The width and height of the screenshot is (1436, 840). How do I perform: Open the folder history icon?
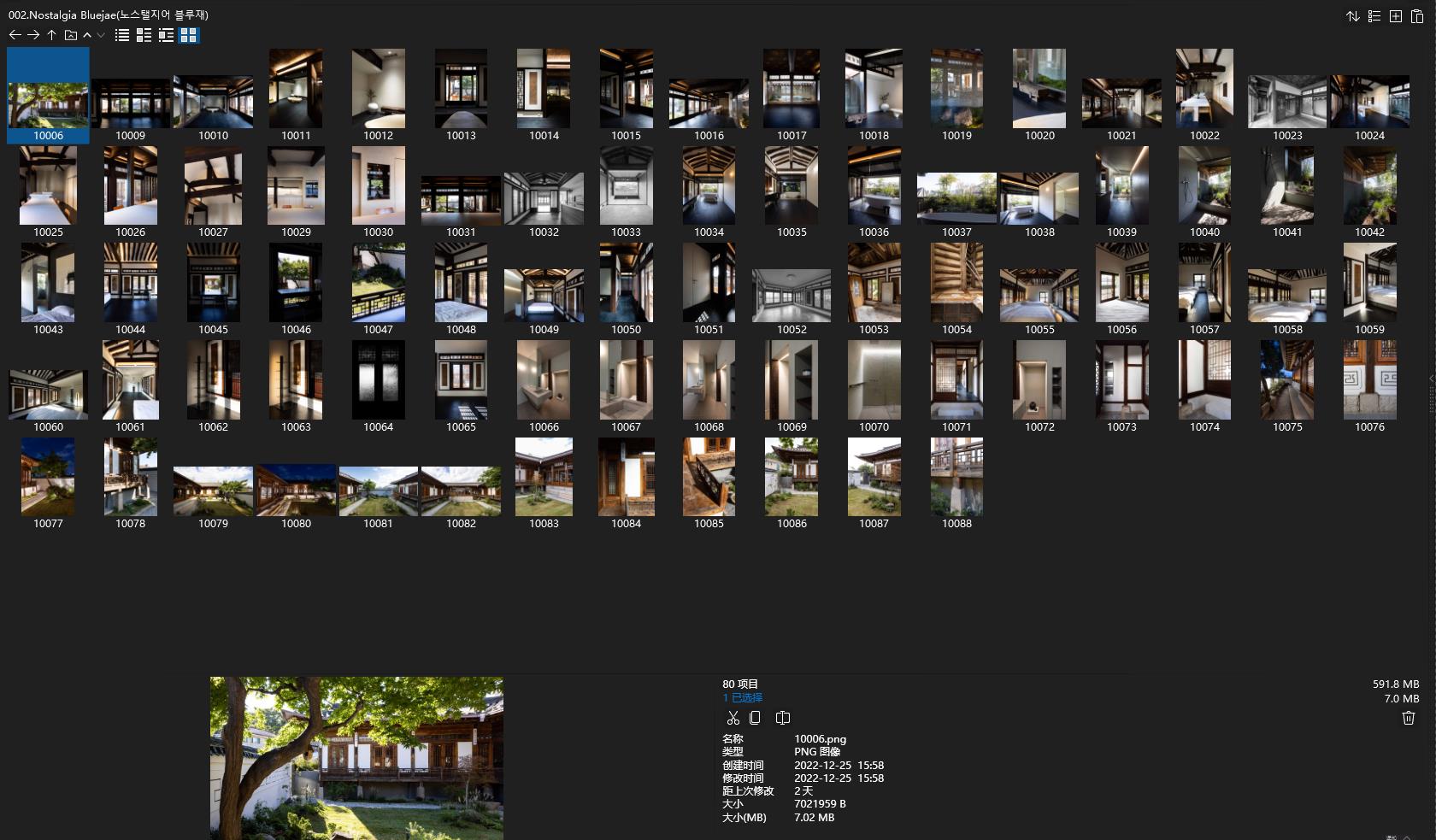pyautogui.click(x=71, y=35)
